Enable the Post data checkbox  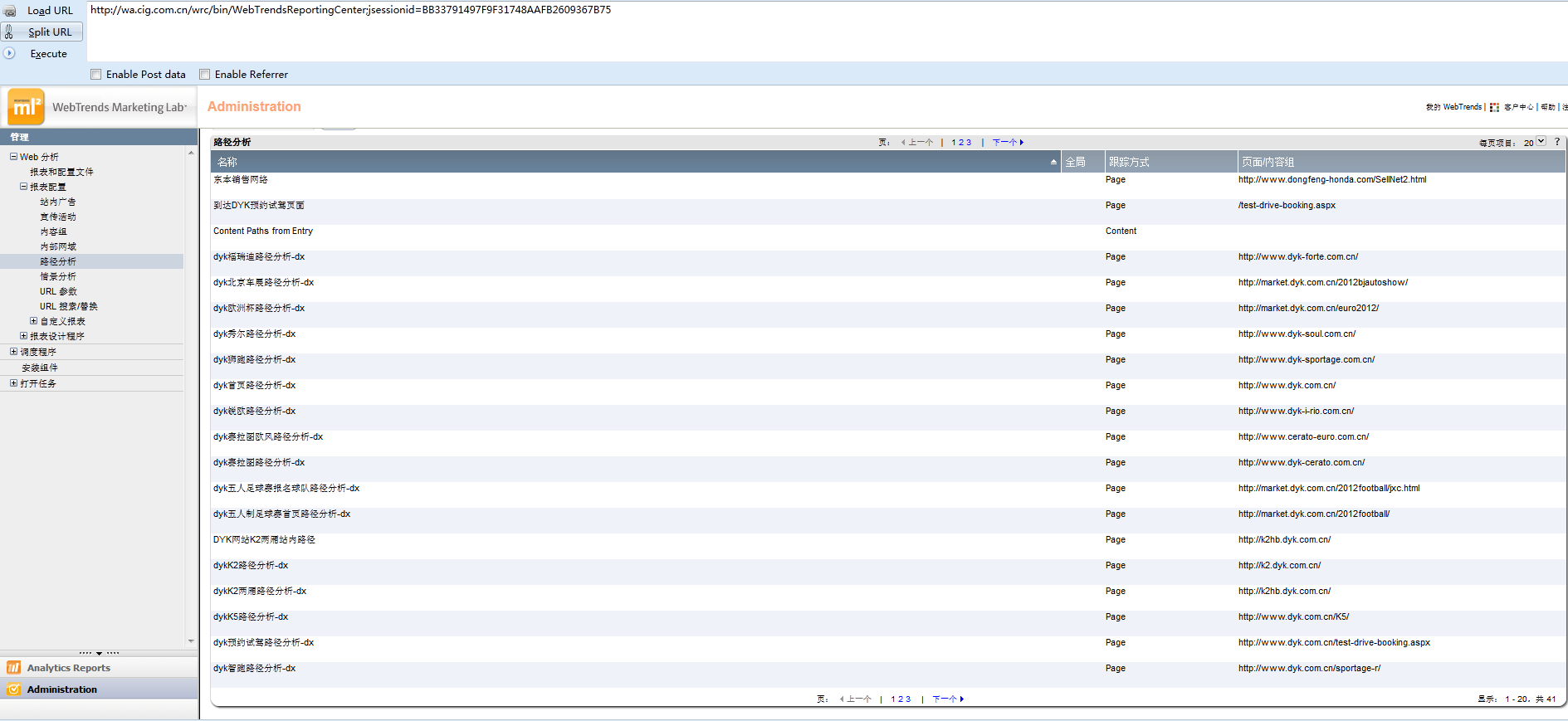tap(96, 74)
